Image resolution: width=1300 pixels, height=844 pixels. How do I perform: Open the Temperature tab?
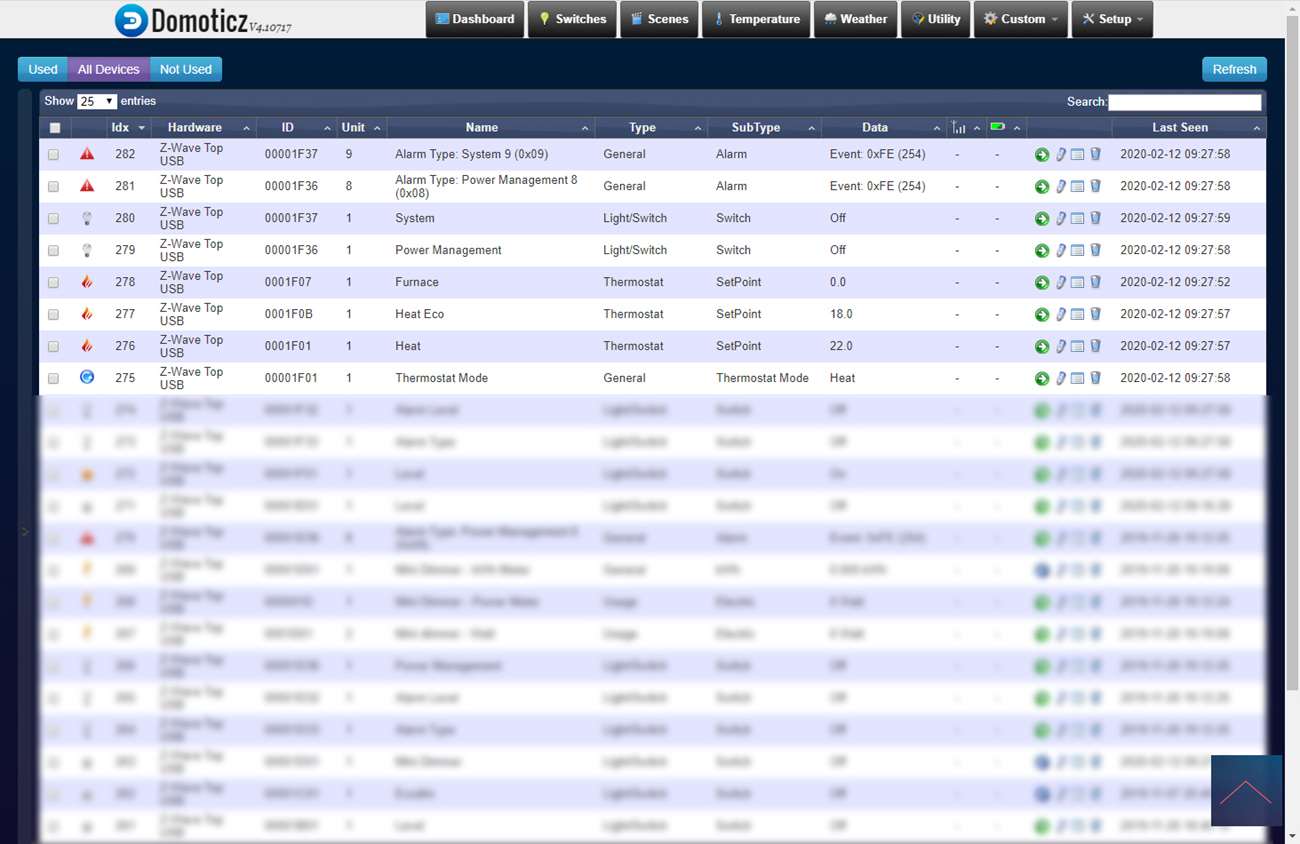(x=756, y=19)
